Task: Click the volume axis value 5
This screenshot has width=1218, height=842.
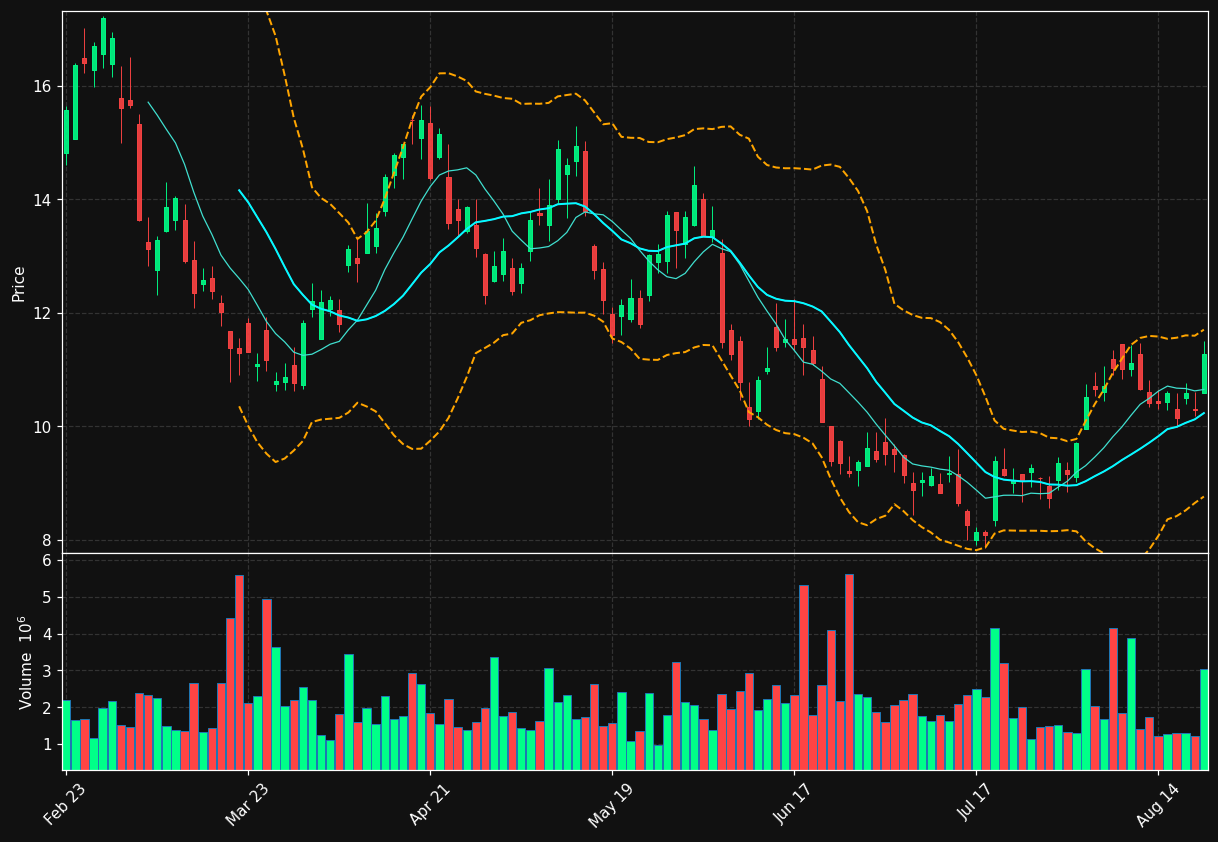Action: point(47,598)
